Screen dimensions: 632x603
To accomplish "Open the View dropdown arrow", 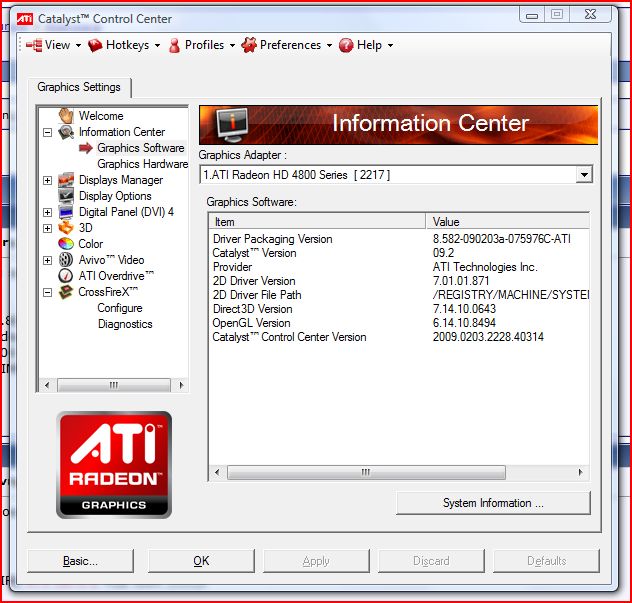I will click(78, 46).
